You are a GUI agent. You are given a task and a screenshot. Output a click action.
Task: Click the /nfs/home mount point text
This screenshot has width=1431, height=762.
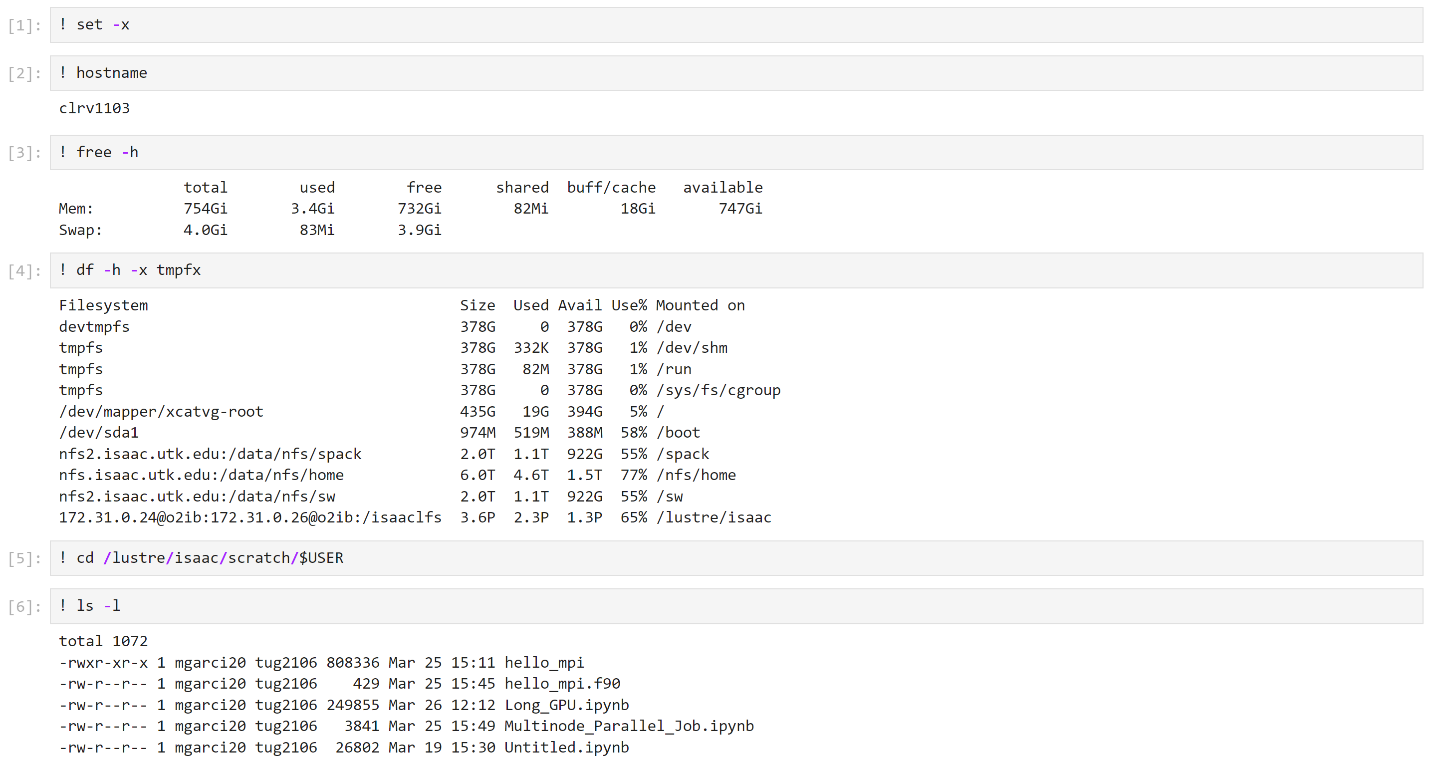pos(696,475)
